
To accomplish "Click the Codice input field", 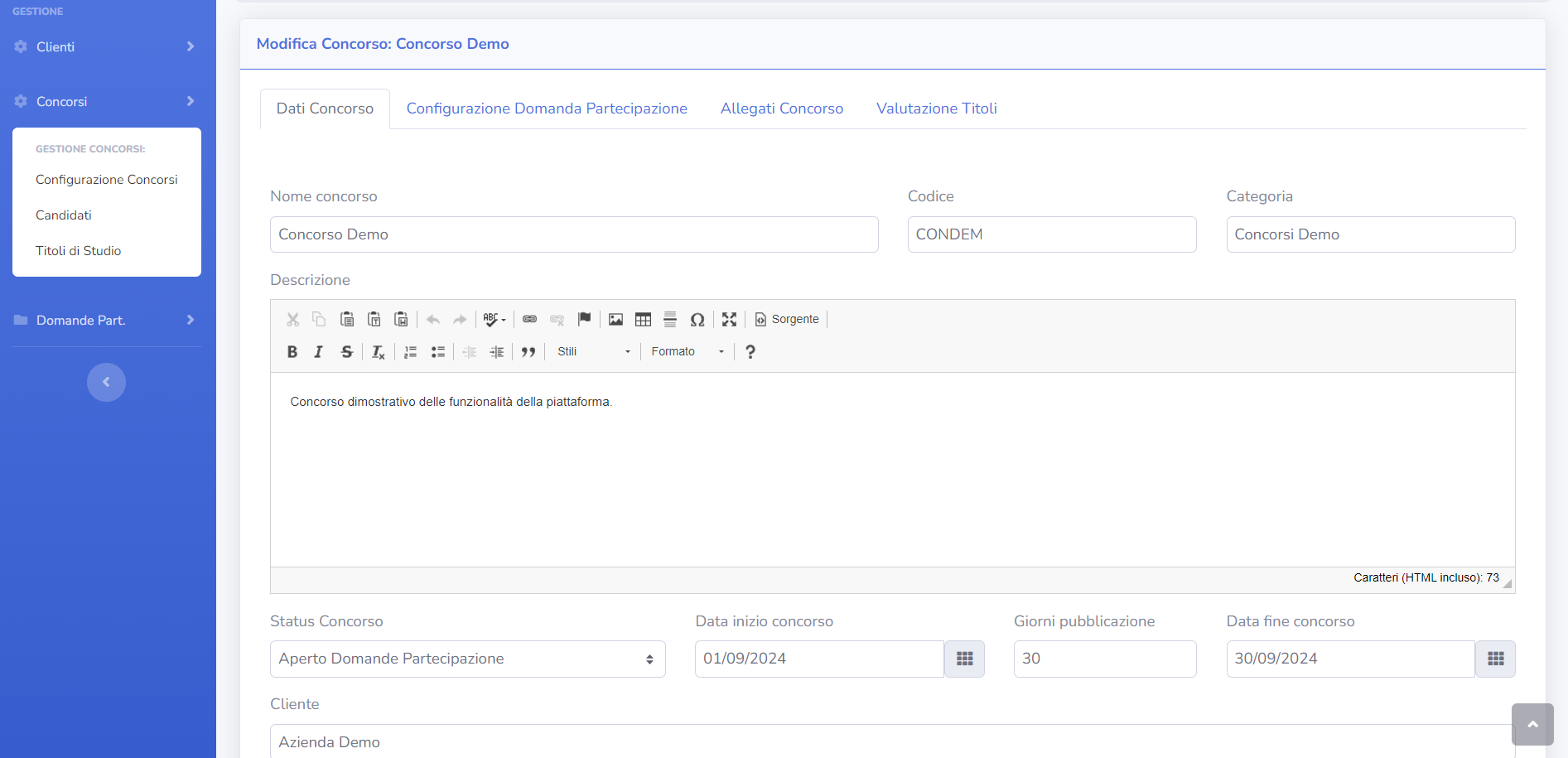I will pyautogui.click(x=1052, y=234).
